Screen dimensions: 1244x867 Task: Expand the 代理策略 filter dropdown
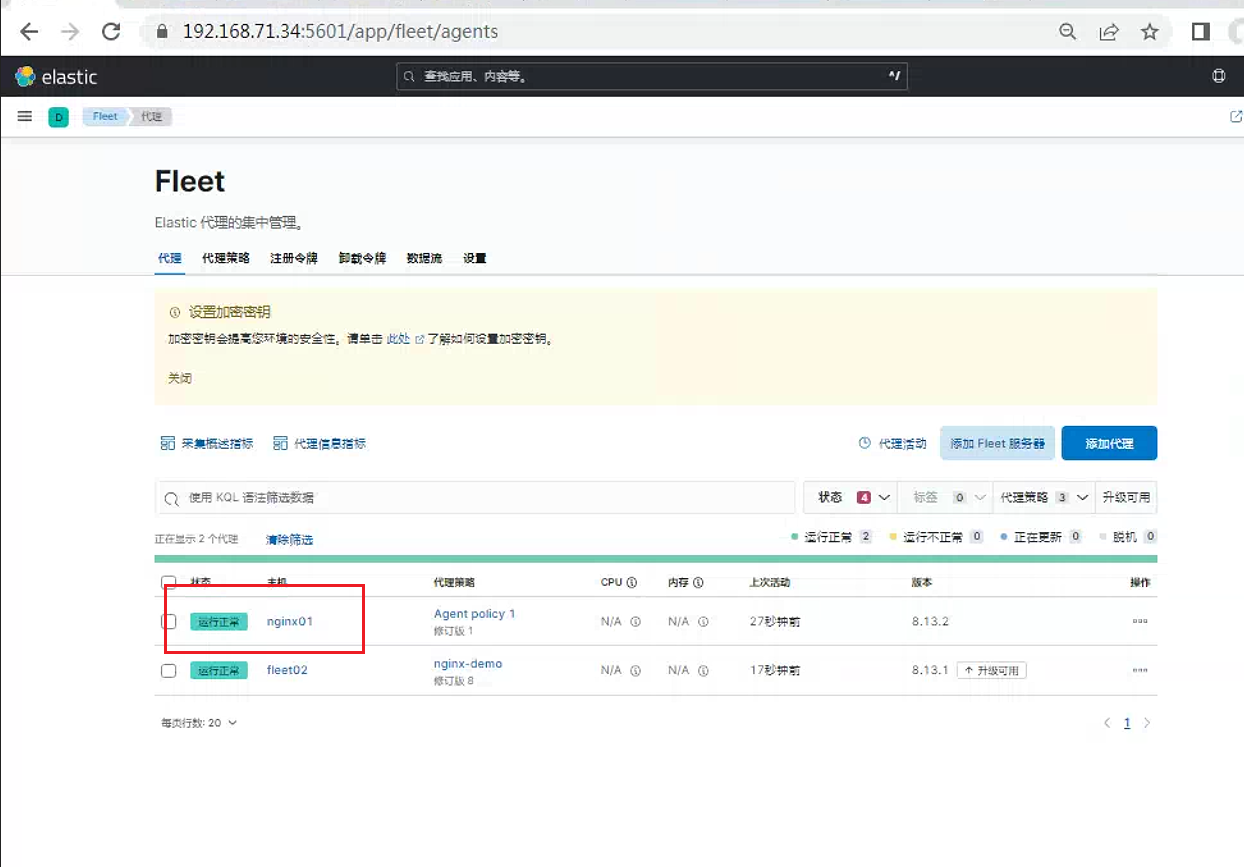1044,497
